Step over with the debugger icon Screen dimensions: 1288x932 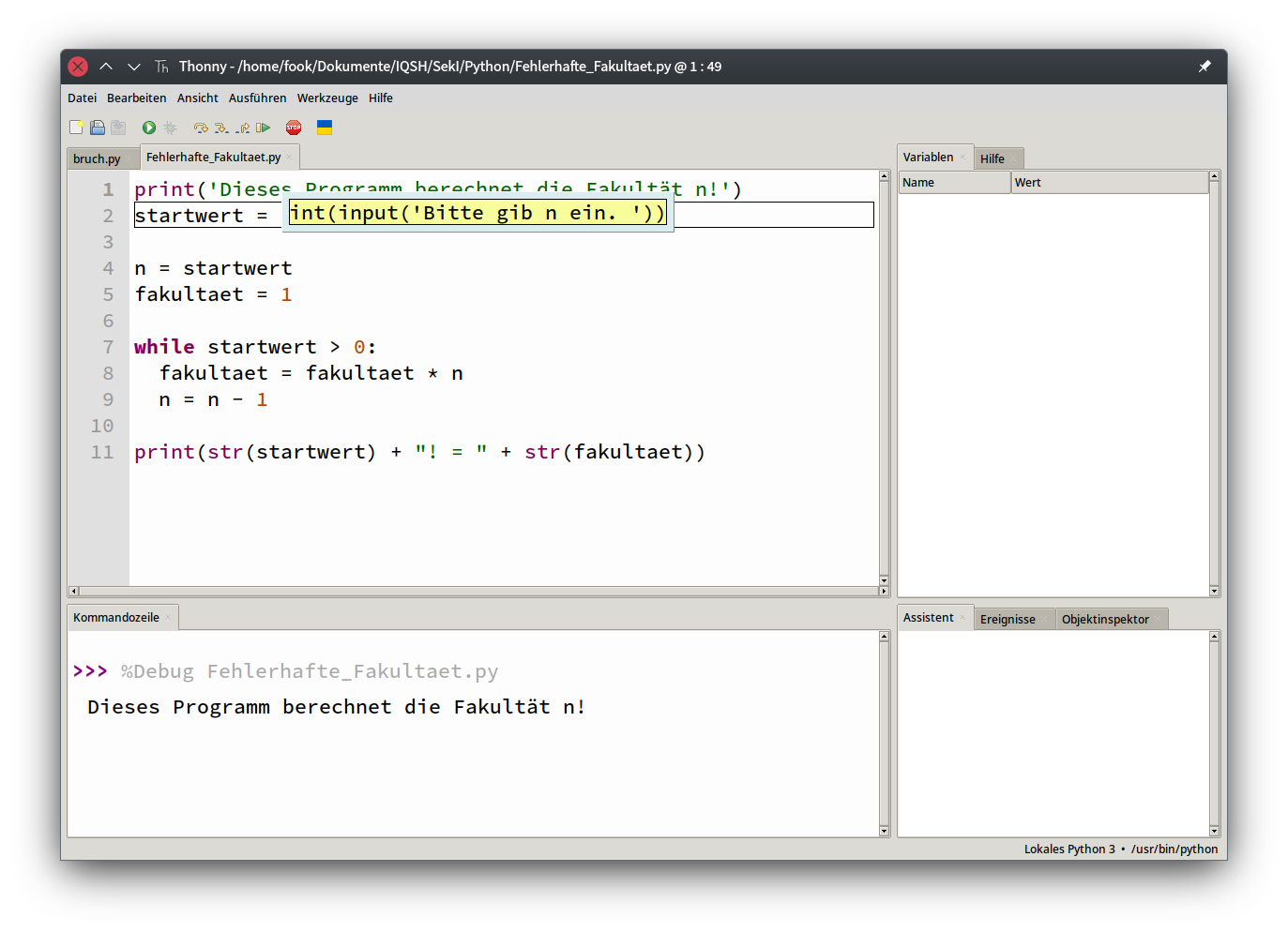(201, 128)
